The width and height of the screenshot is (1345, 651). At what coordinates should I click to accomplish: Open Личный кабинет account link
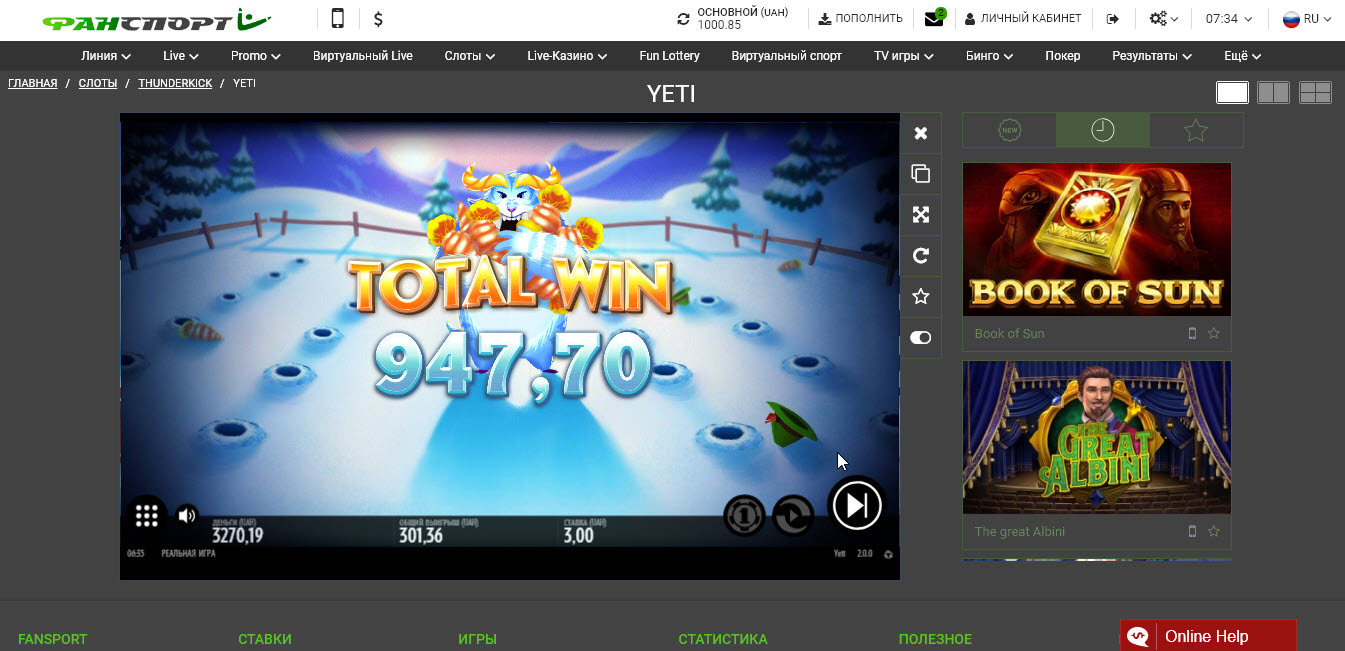(x=1023, y=18)
